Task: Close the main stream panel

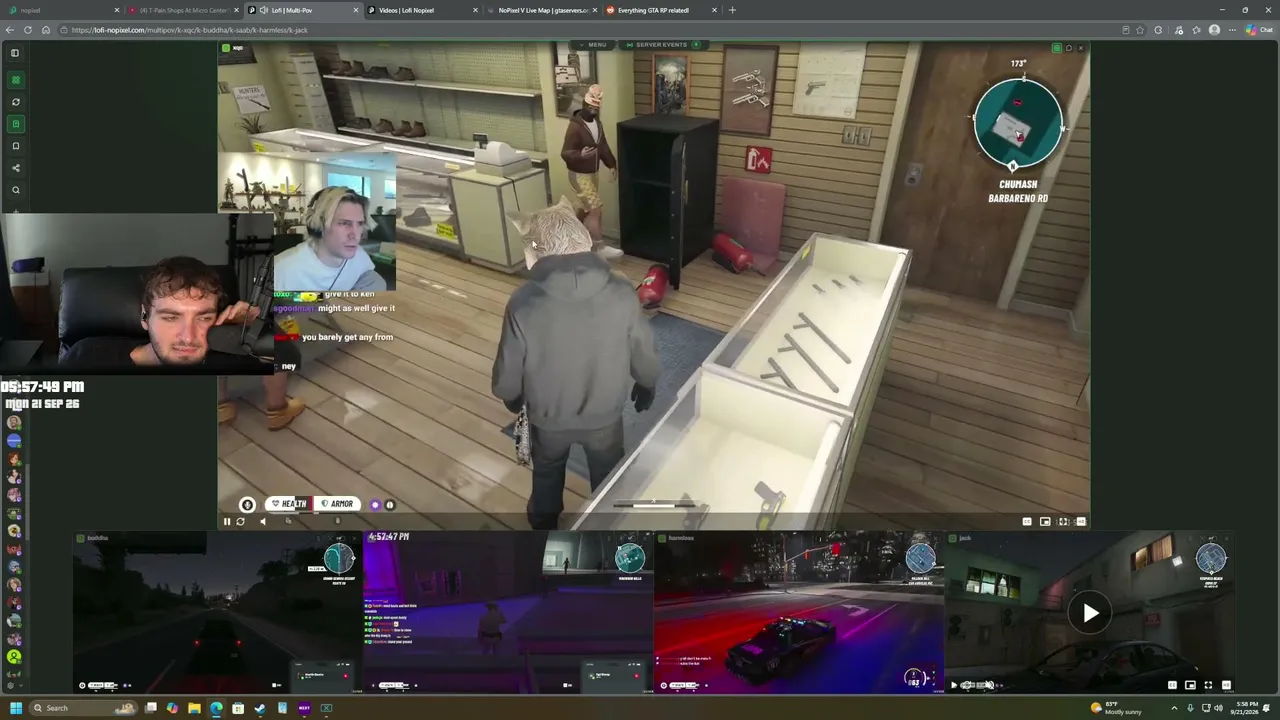Action: tap(1080, 48)
